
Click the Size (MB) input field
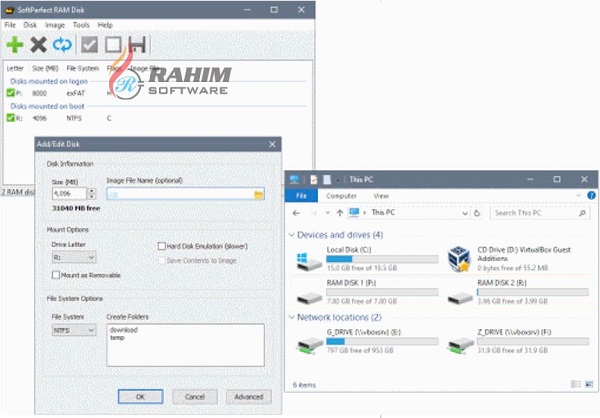point(70,194)
